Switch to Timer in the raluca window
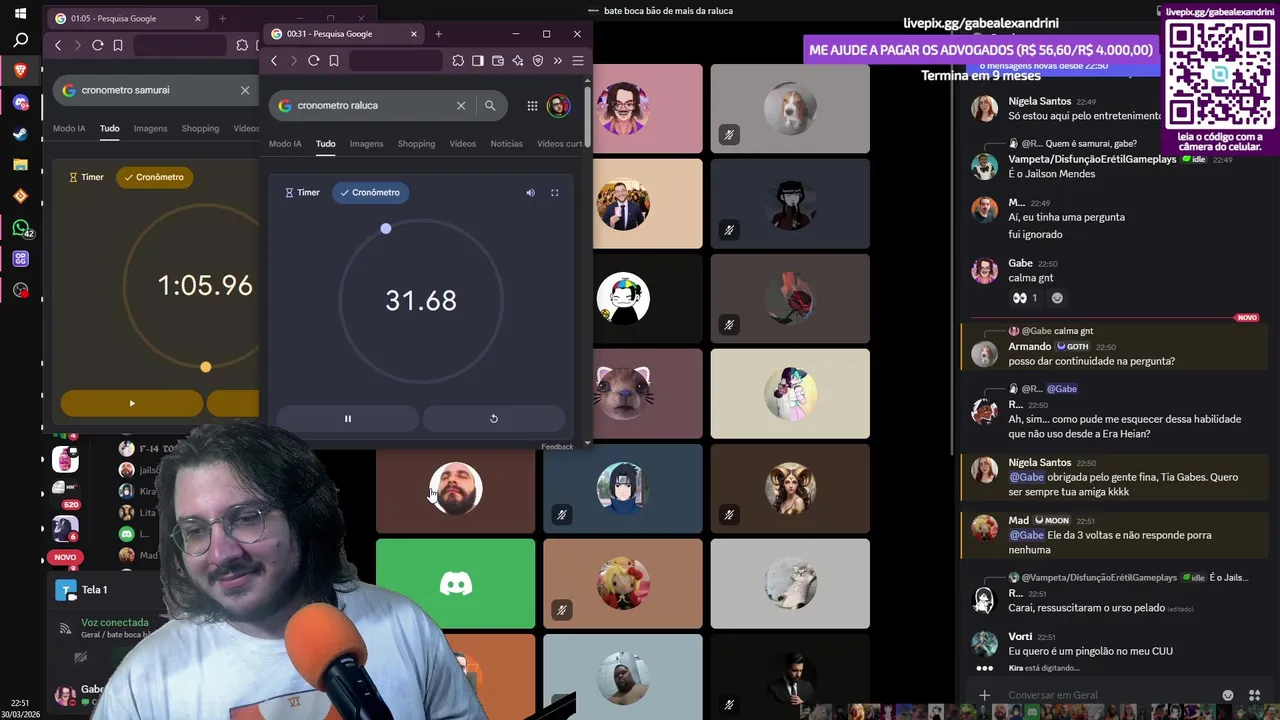The width and height of the screenshot is (1280, 720). click(x=302, y=193)
